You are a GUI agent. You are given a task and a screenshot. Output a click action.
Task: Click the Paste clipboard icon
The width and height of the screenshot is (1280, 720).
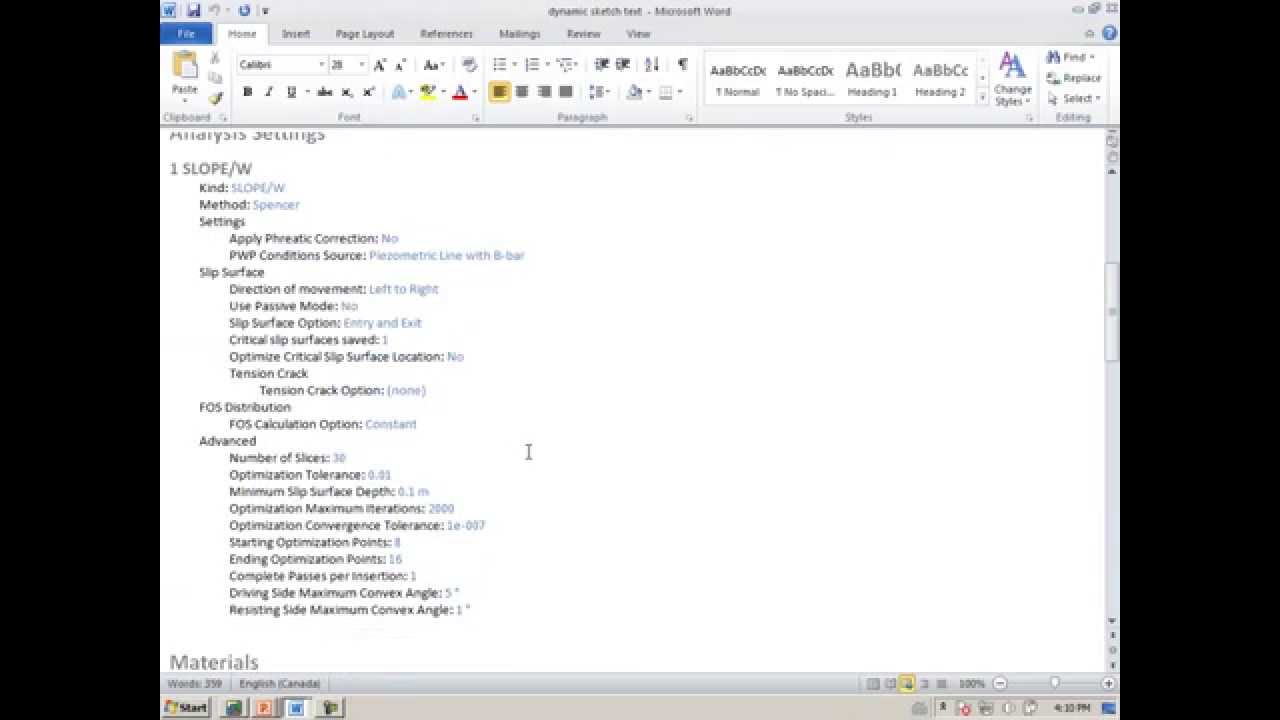184,66
